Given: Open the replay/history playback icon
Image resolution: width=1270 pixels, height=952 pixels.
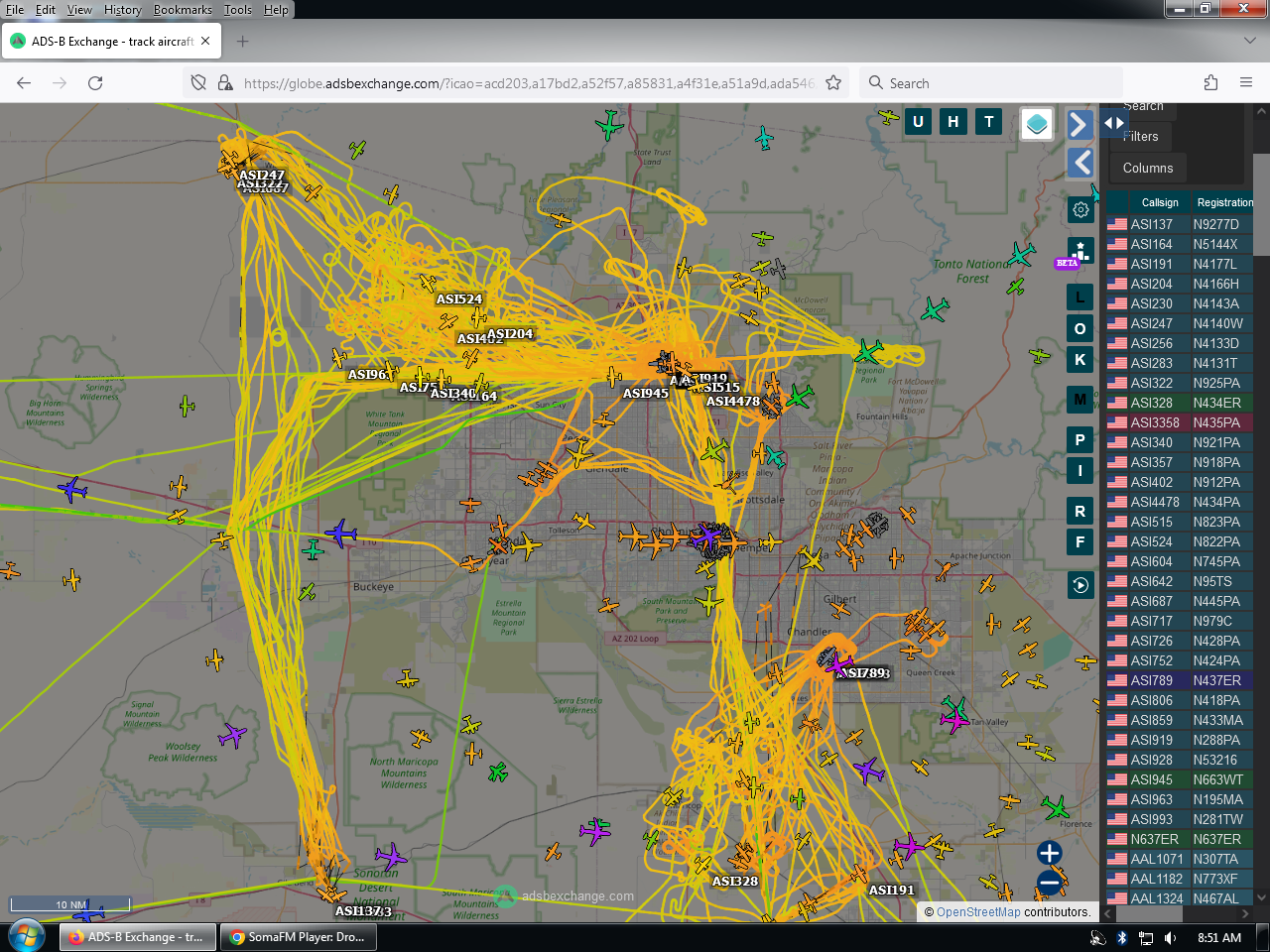Looking at the screenshot, I should click(1080, 585).
